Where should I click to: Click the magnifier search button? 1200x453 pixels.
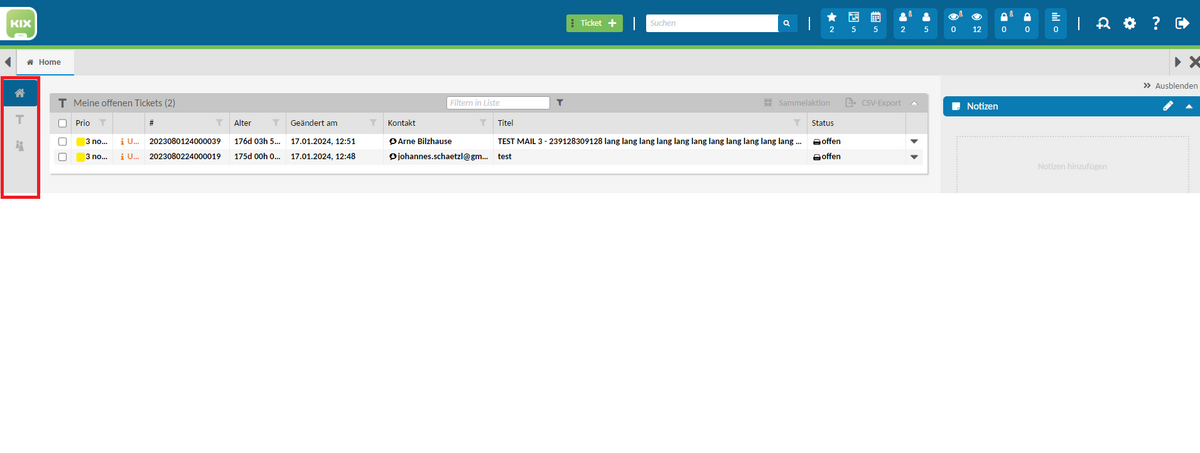click(x=787, y=23)
